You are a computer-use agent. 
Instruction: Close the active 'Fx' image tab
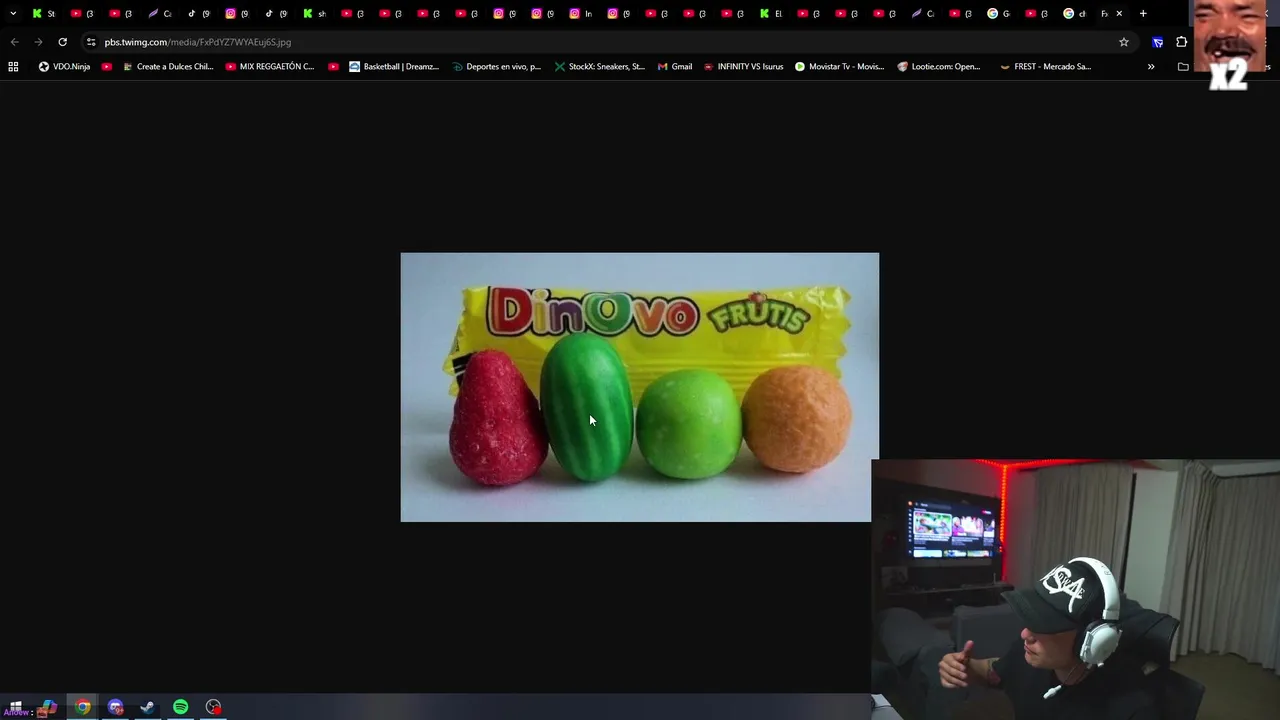point(1119,13)
